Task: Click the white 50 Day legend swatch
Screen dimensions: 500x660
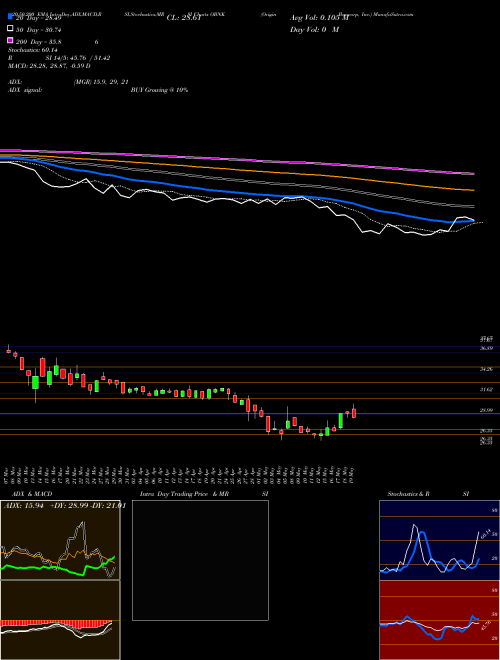Action: (x=10, y=29)
